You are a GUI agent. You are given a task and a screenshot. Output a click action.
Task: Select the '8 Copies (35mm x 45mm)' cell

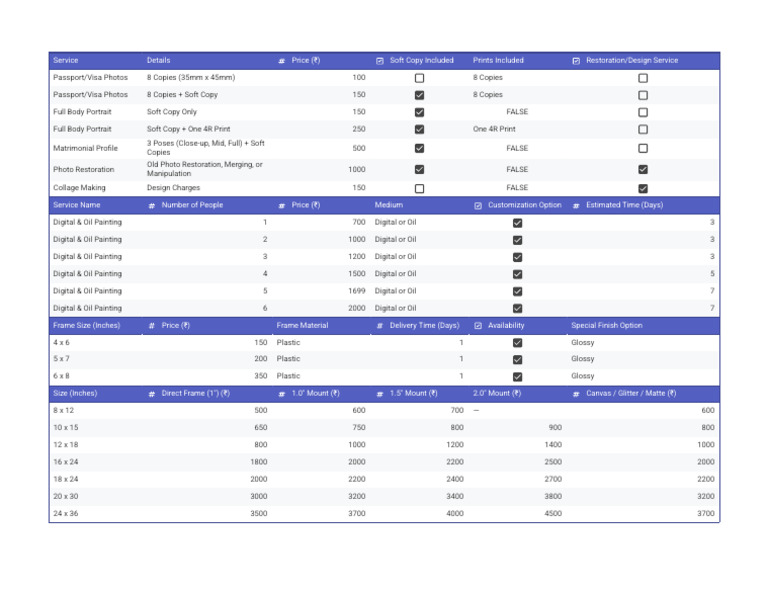point(207,77)
